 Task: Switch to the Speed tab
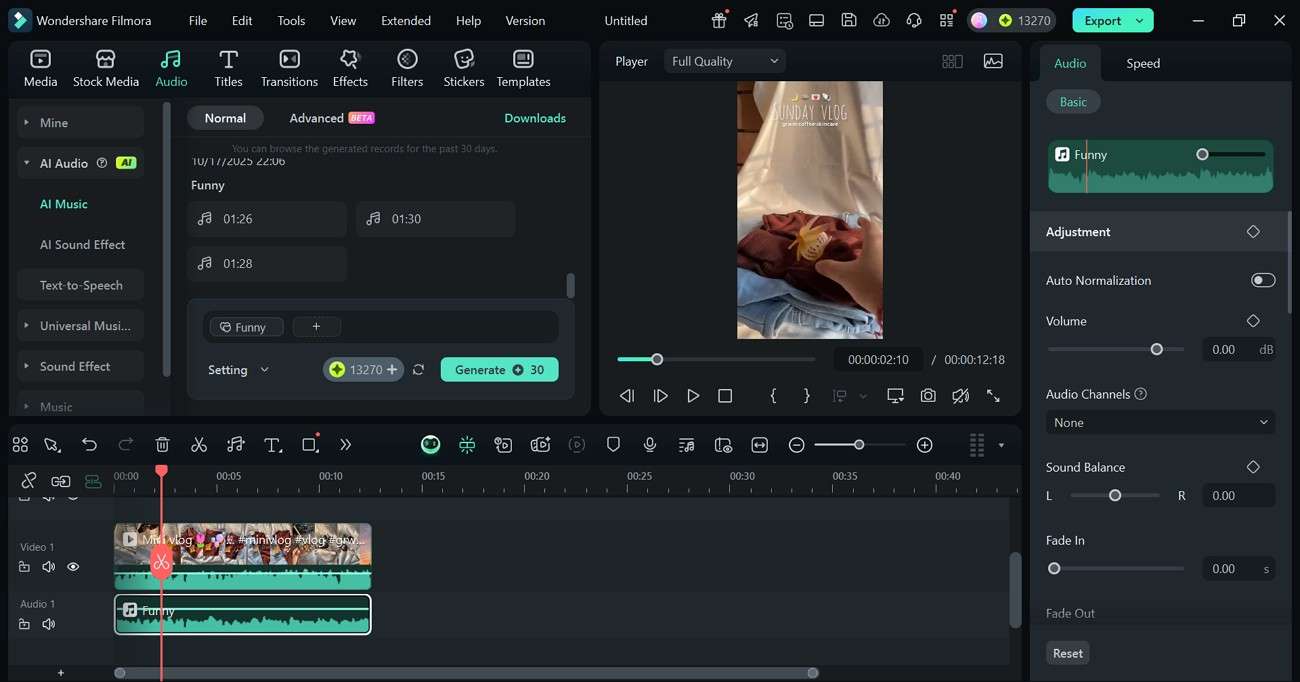(x=1143, y=63)
